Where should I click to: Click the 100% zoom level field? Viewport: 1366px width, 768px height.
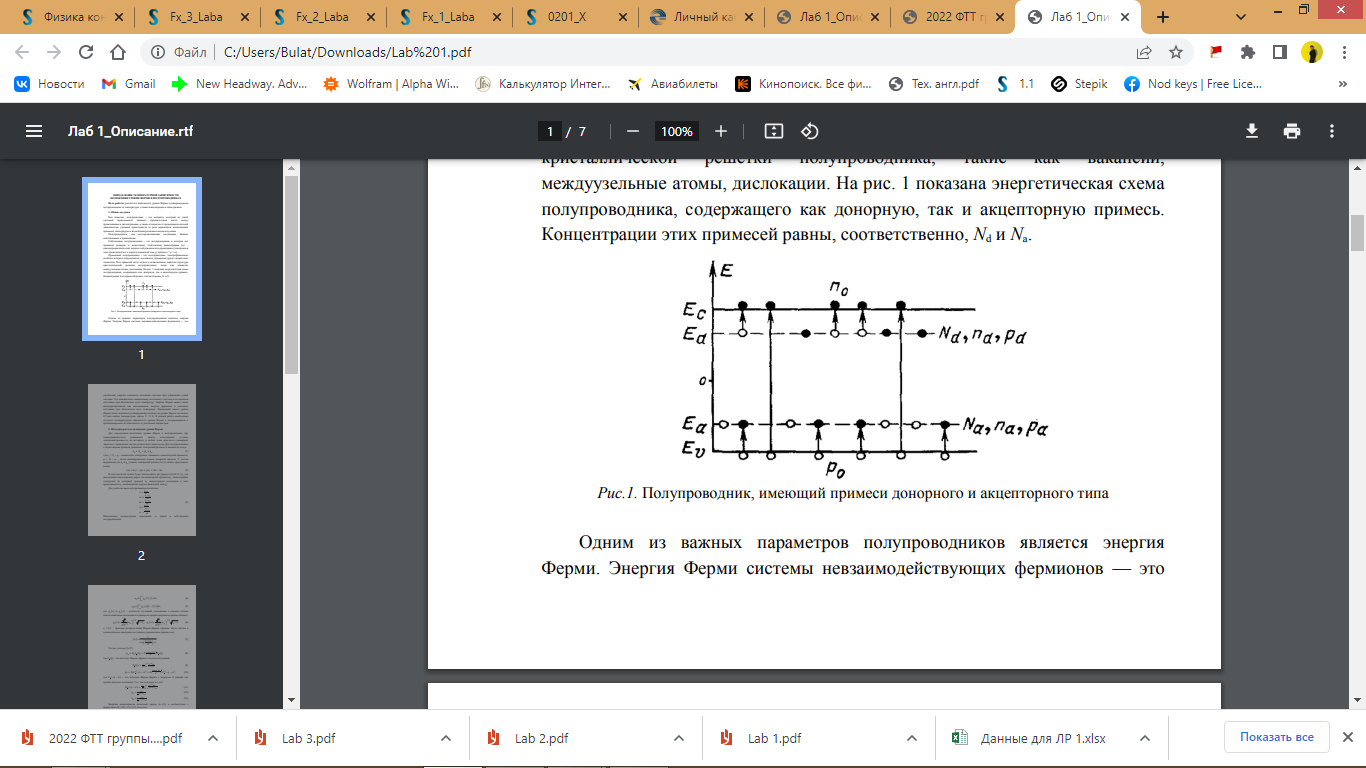coord(677,131)
